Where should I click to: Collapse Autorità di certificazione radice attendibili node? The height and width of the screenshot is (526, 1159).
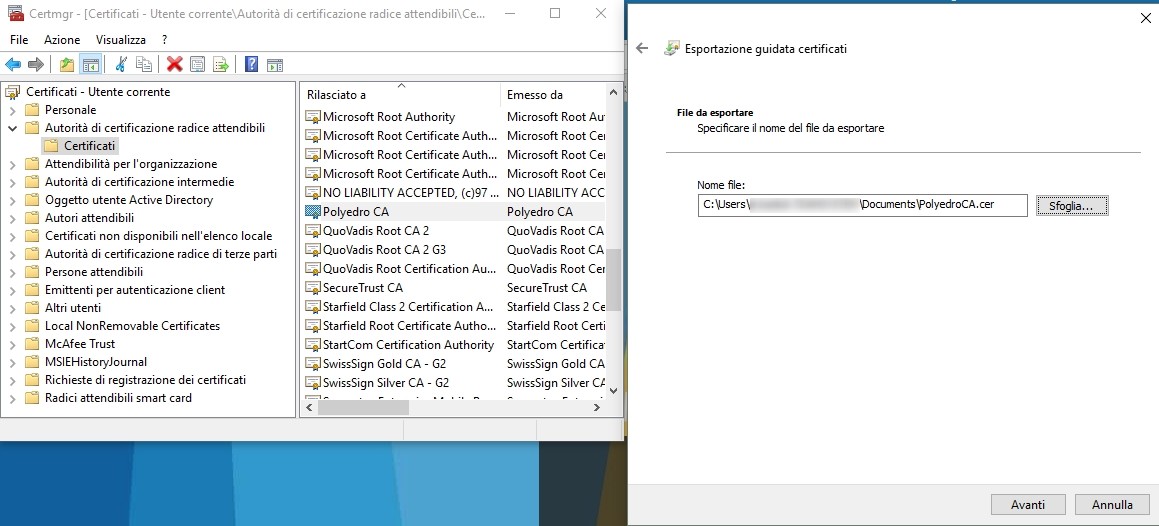[12, 128]
